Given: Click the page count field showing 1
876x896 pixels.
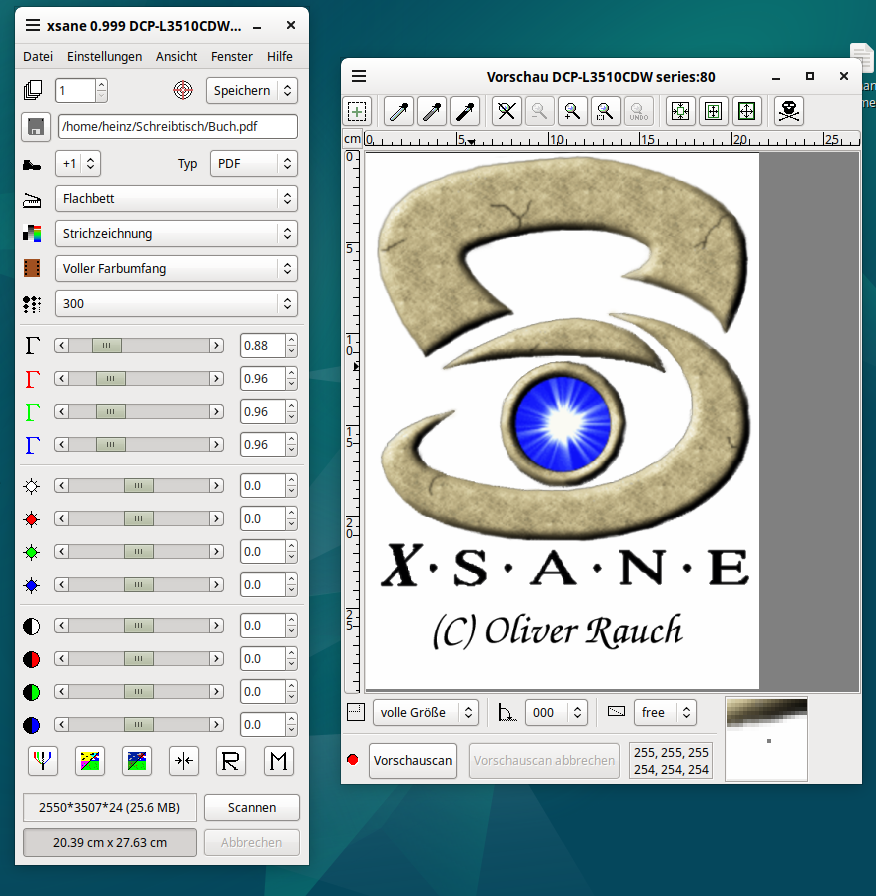Looking at the screenshot, I should click(x=75, y=90).
